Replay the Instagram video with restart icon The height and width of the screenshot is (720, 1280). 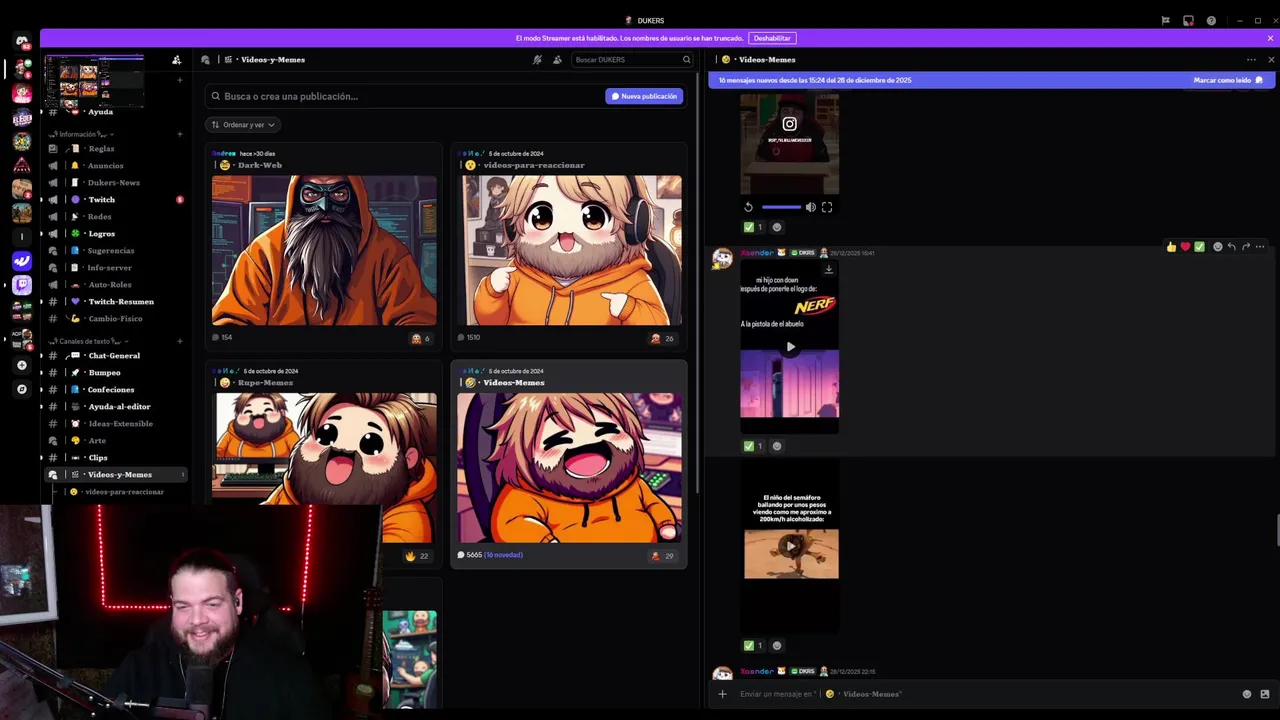748,207
